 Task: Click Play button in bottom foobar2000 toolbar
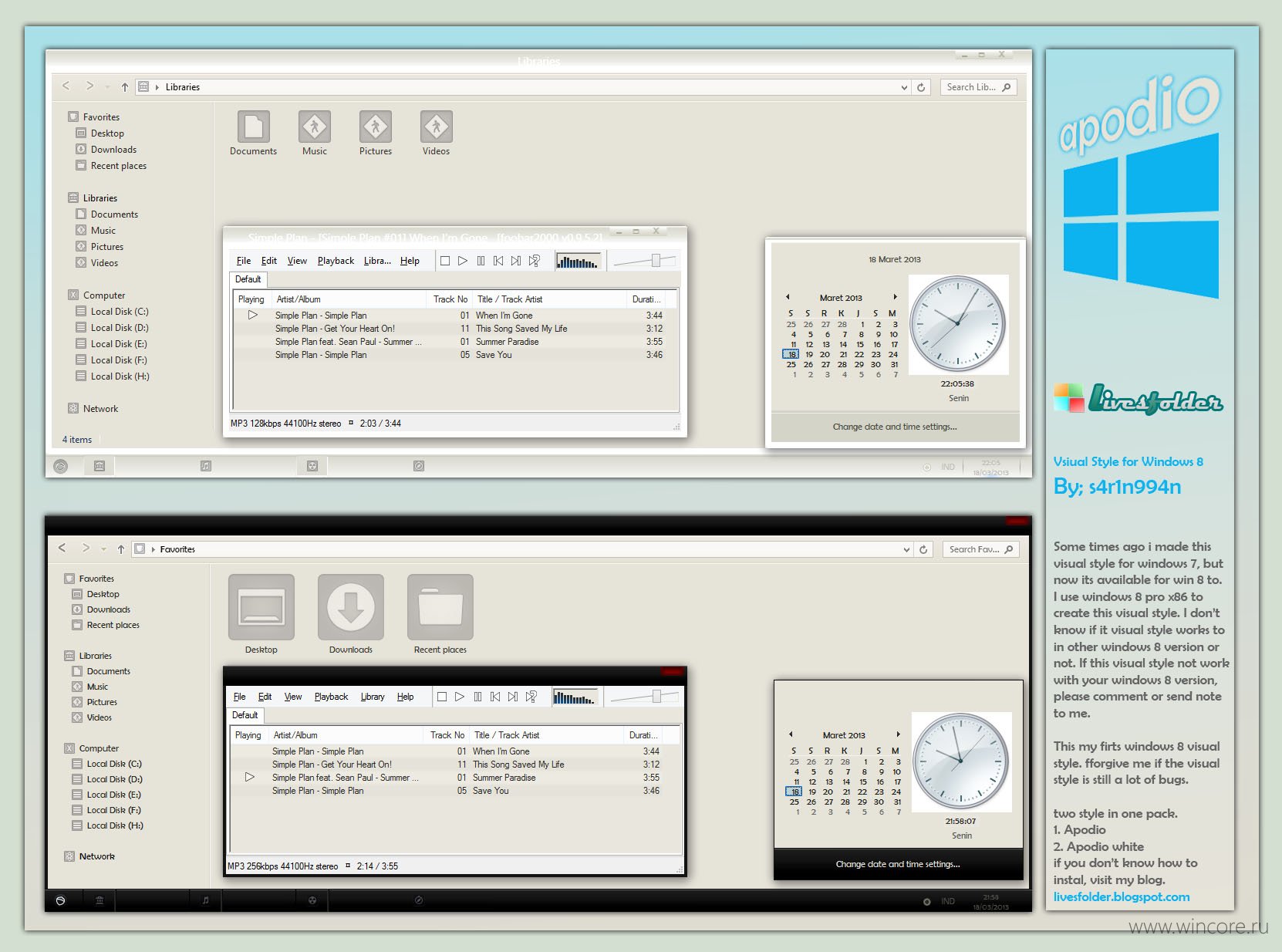click(460, 697)
